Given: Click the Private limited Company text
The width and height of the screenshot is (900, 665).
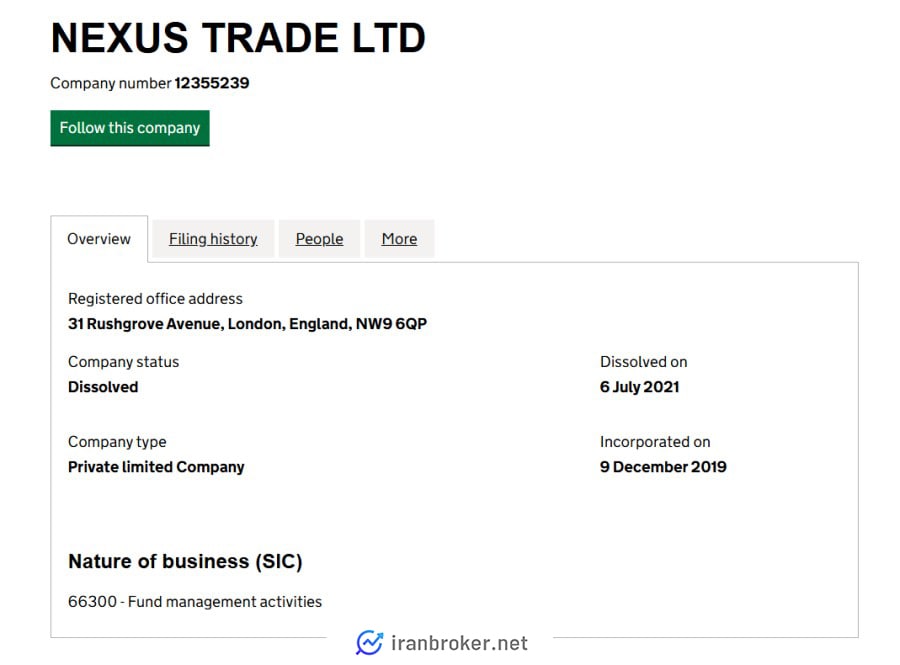Looking at the screenshot, I should tap(156, 467).
